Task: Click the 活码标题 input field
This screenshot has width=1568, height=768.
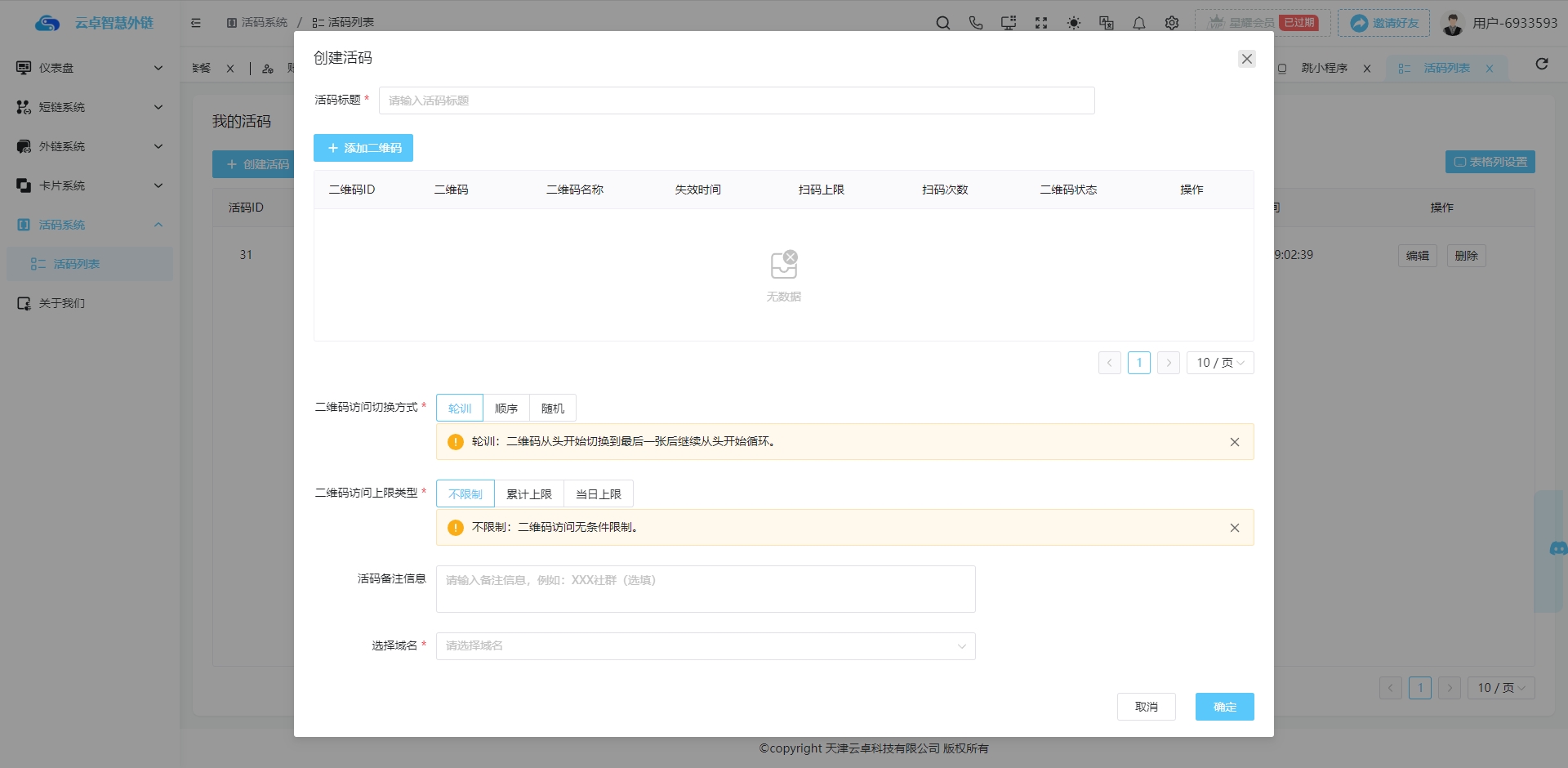Action: click(736, 100)
